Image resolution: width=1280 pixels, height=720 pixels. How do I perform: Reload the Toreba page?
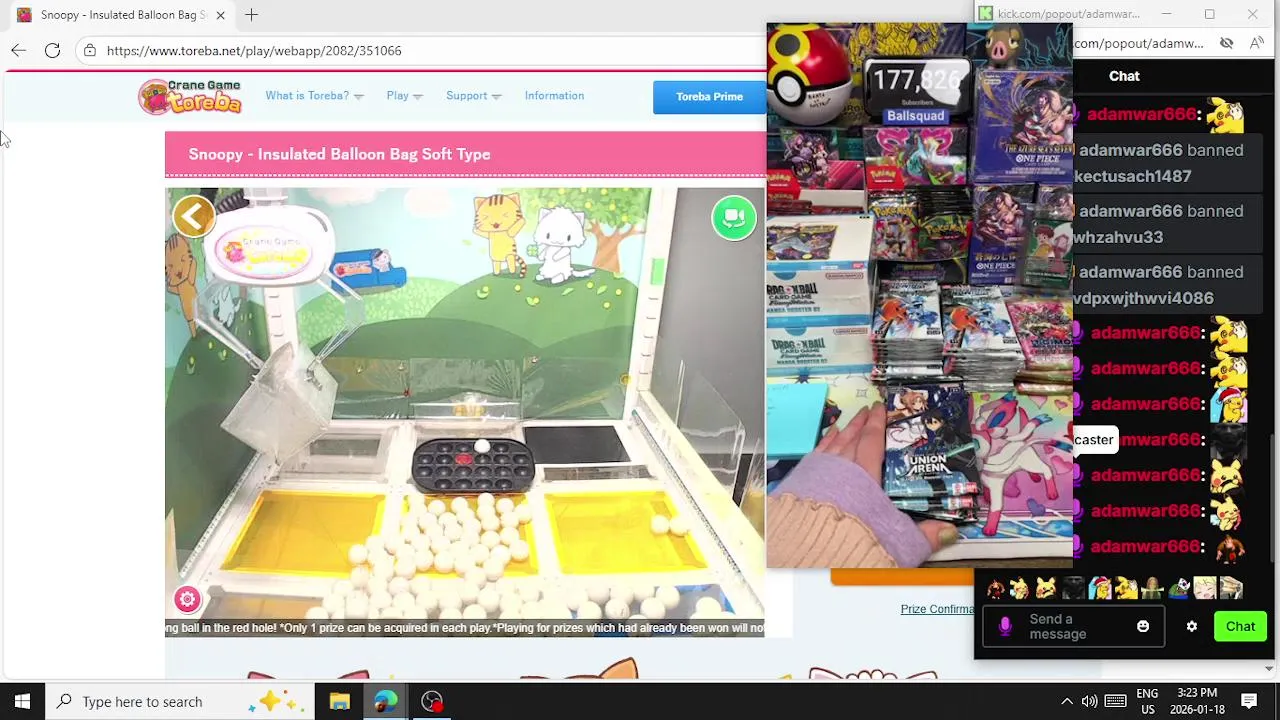(x=52, y=50)
